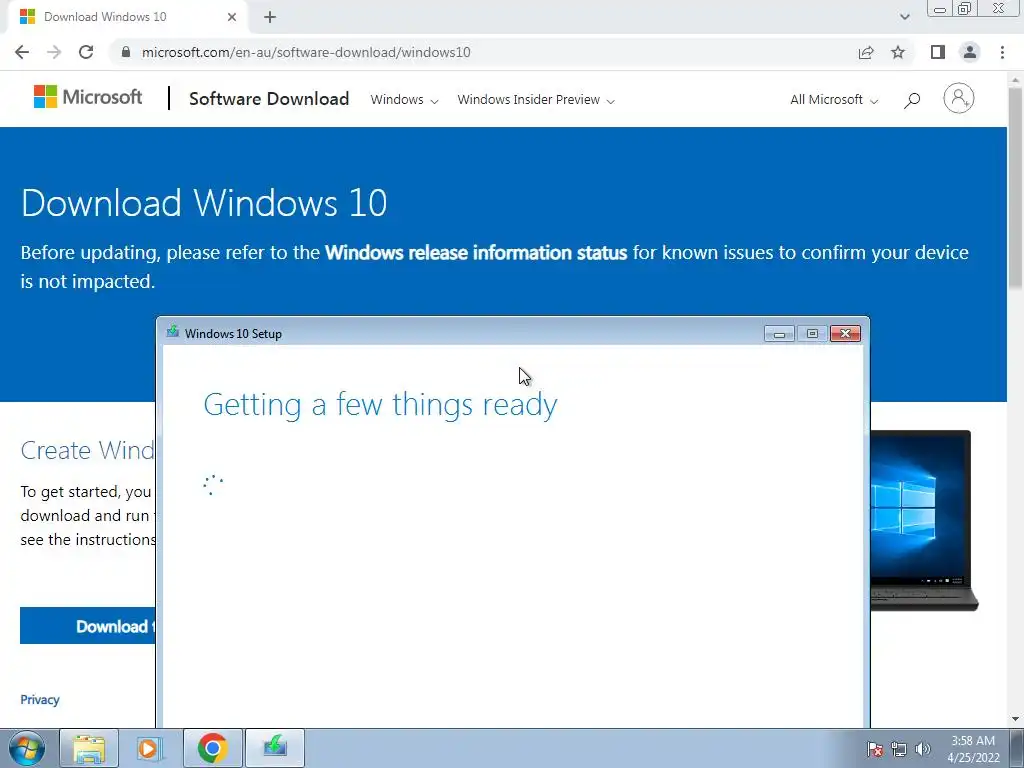Click the Microsoft logo
The height and width of the screenshot is (768, 1024).
(88, 97)
